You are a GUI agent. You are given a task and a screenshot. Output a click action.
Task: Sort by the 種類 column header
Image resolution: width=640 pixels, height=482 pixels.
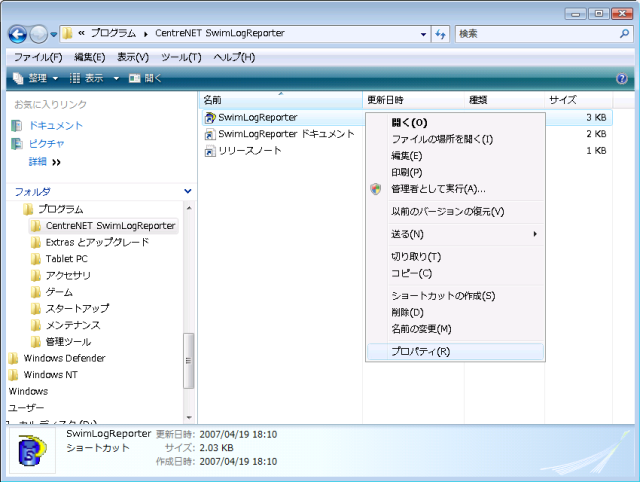[504, 100]
